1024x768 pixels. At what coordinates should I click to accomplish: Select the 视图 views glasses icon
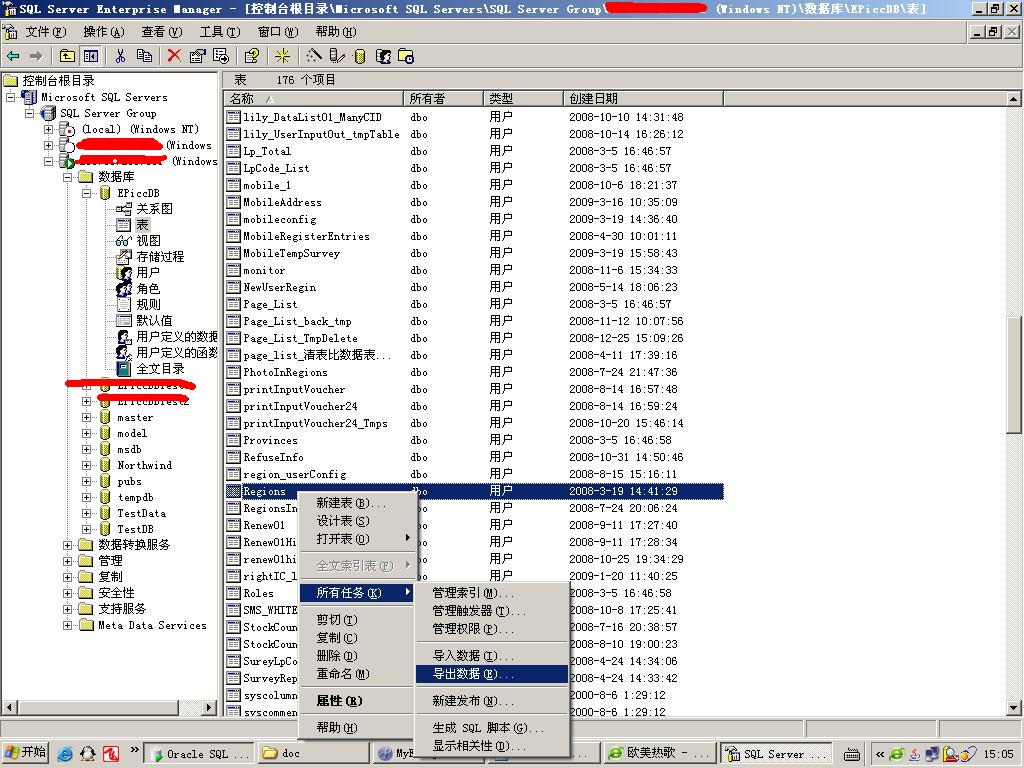pyautogui.click(x=124, y=241)
